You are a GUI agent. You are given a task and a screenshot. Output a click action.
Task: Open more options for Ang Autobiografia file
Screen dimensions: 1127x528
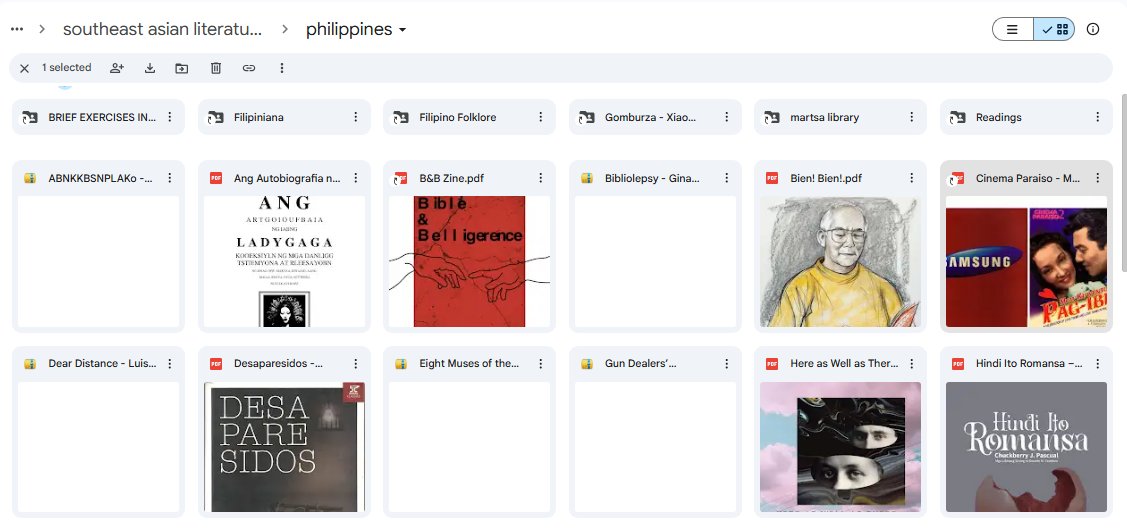355,178
